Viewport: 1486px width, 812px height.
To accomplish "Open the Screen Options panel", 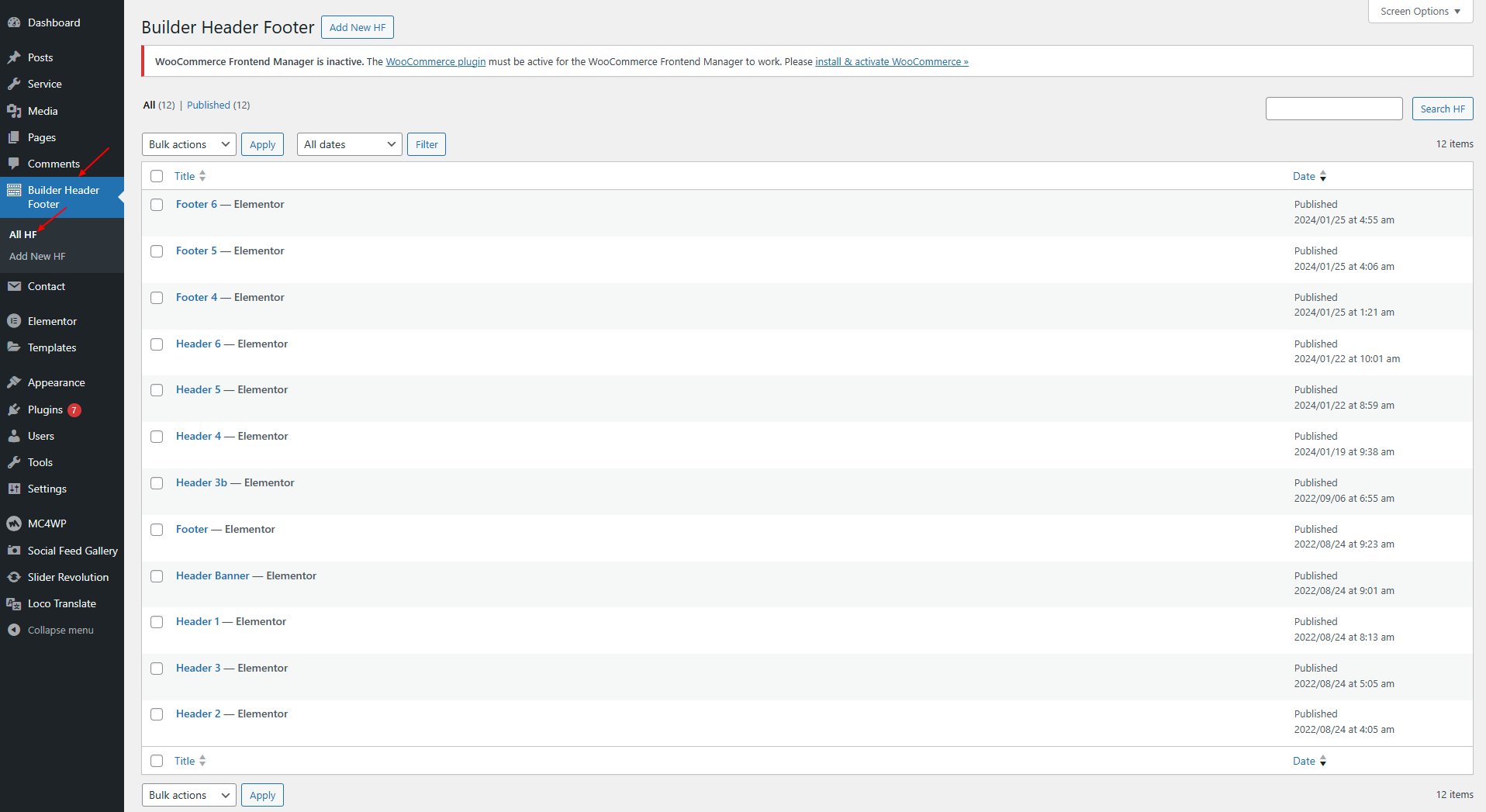I will point(1419,12).
